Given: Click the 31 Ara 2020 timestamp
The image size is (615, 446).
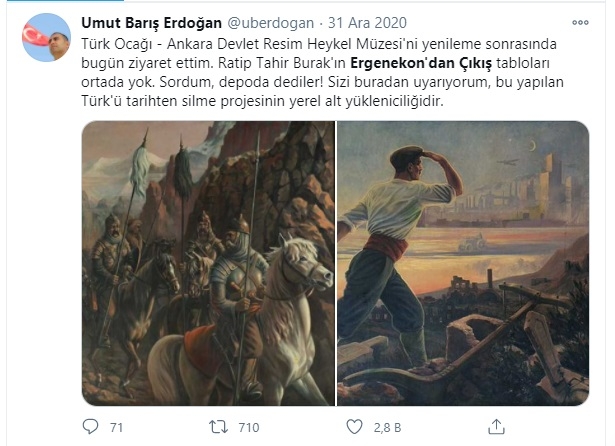Looking at the screenshot, I should coord(367,23).
